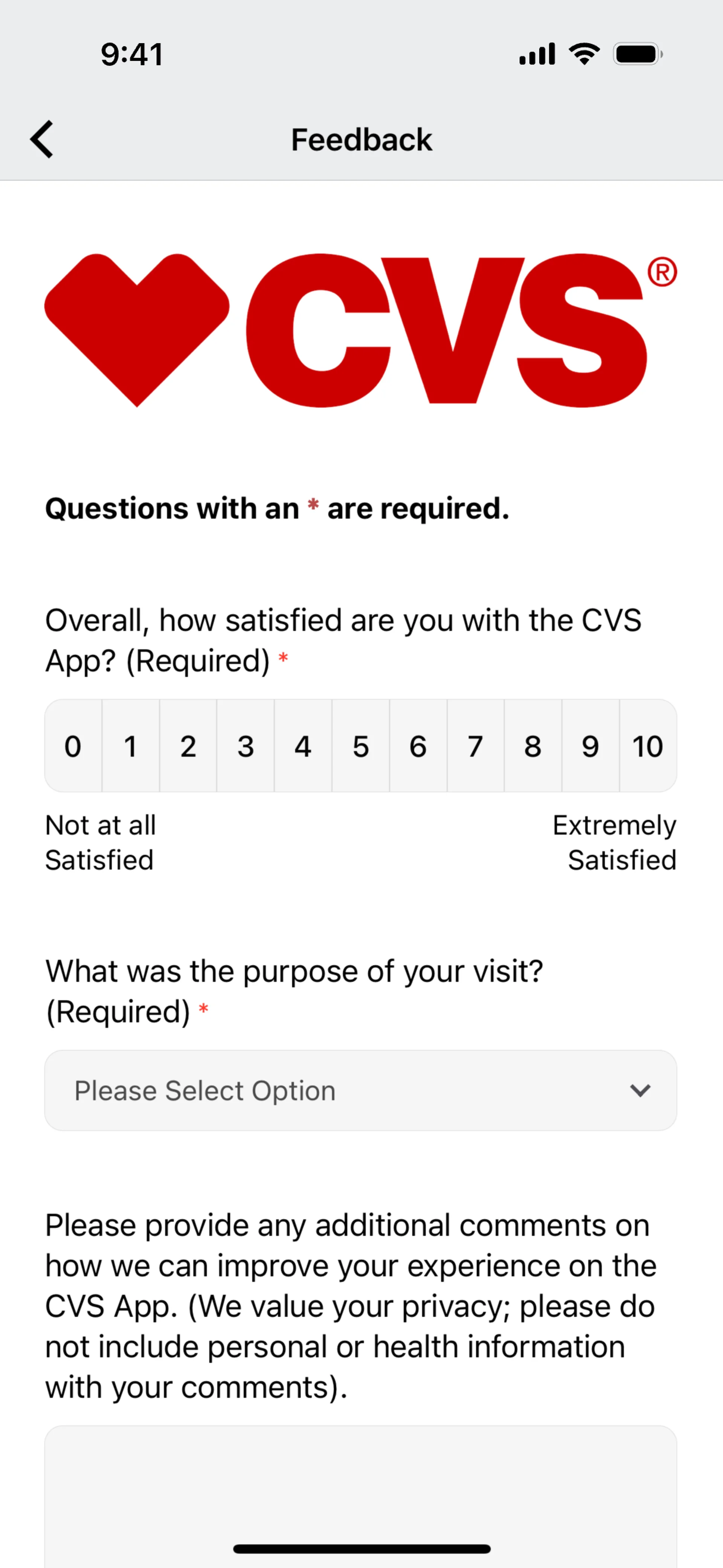Select satisfaction rating 9
This screenshot has height=1568, width=723.
(x=590, y=746)
